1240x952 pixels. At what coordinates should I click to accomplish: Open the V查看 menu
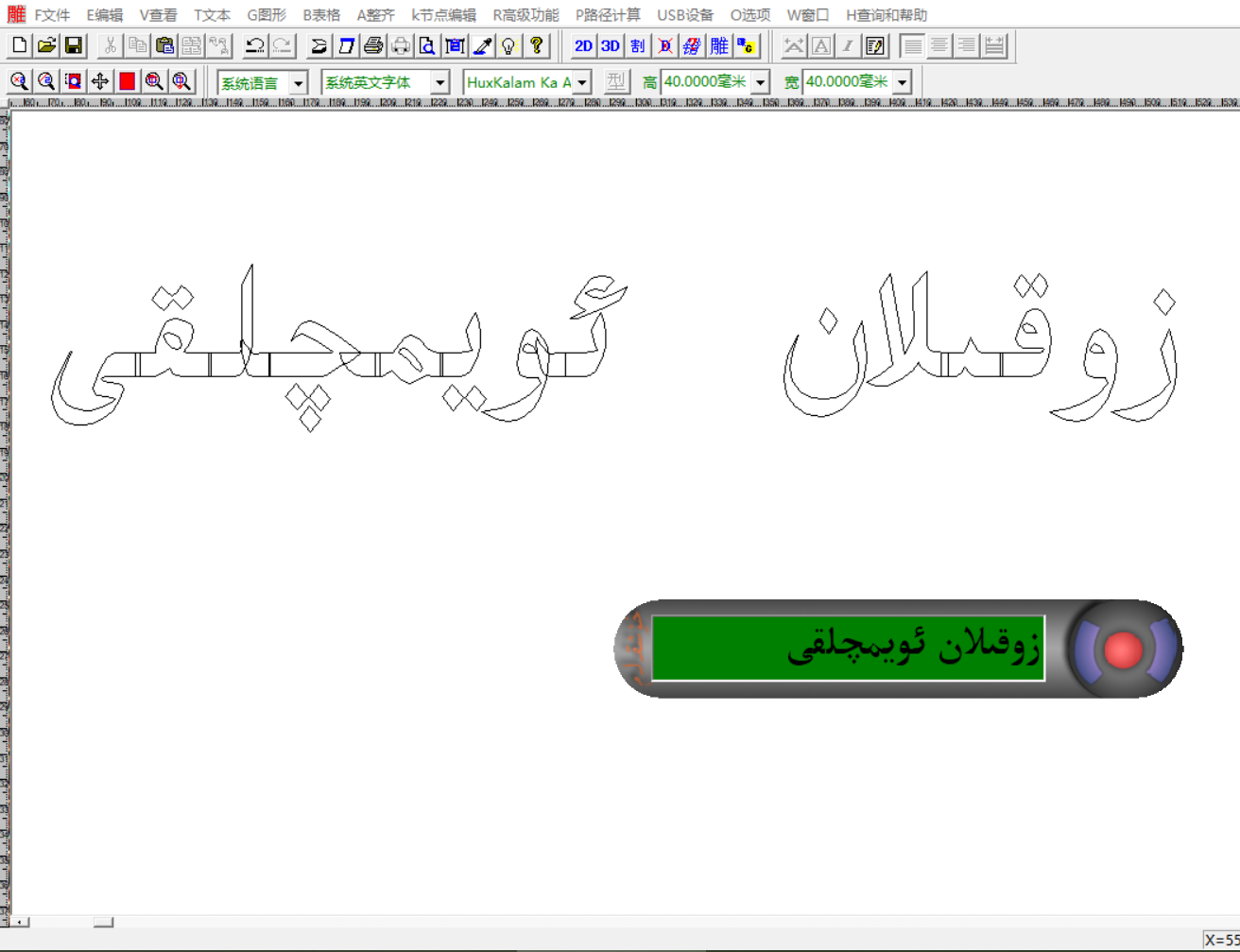point(159,15)
